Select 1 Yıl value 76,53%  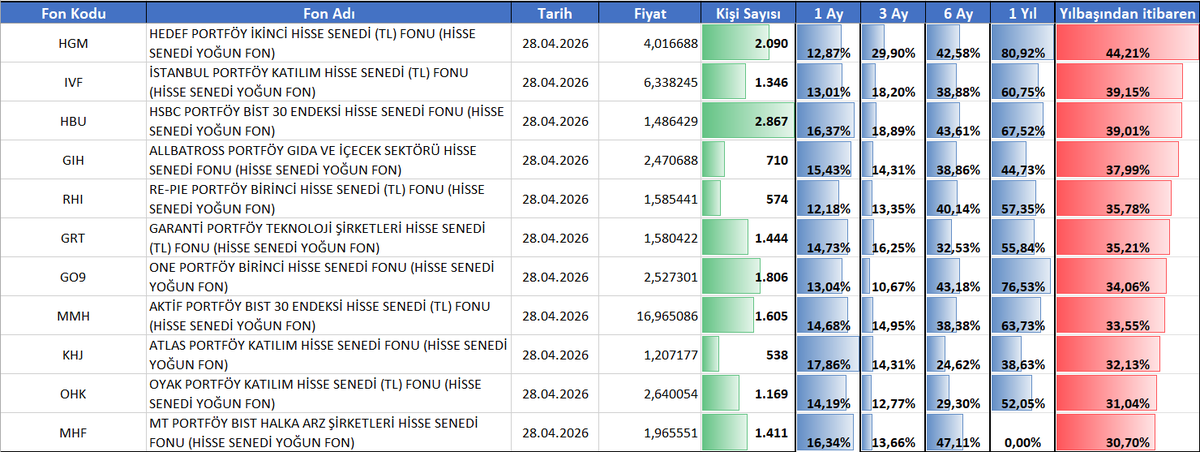pyautogui.click(x=1021, y=276)
